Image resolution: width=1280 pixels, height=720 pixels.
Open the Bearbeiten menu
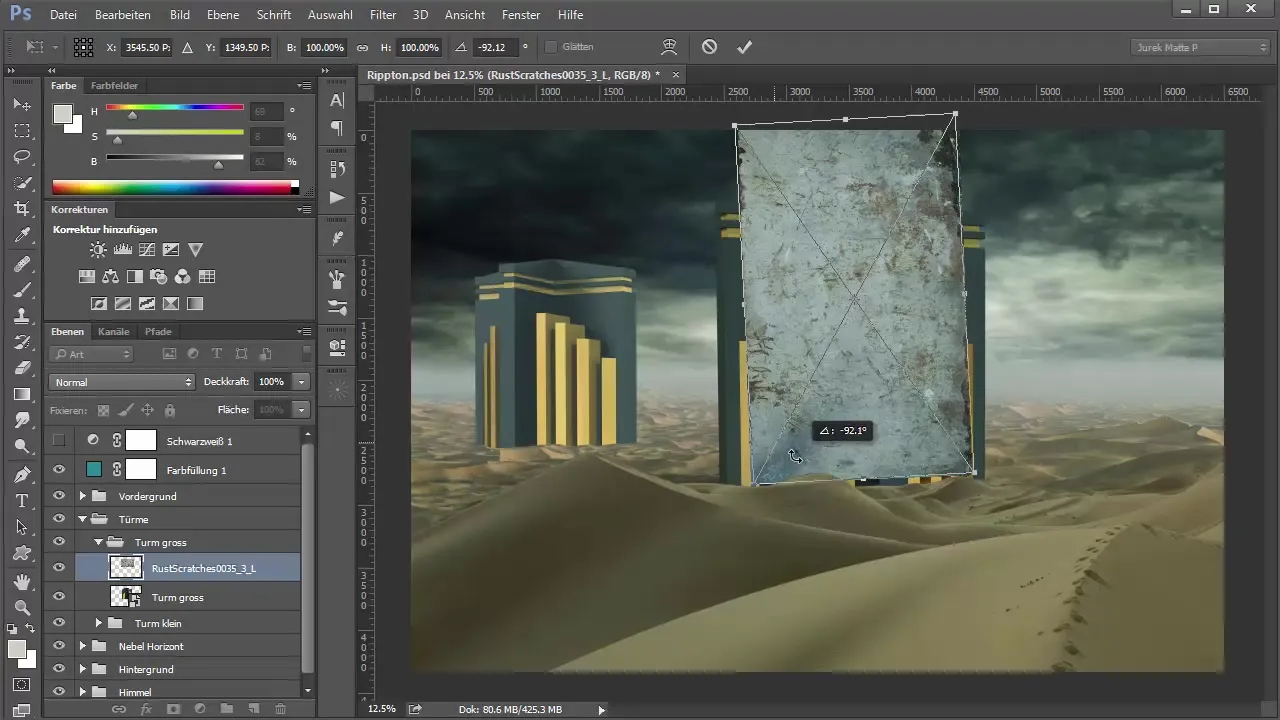pos(123,15)
